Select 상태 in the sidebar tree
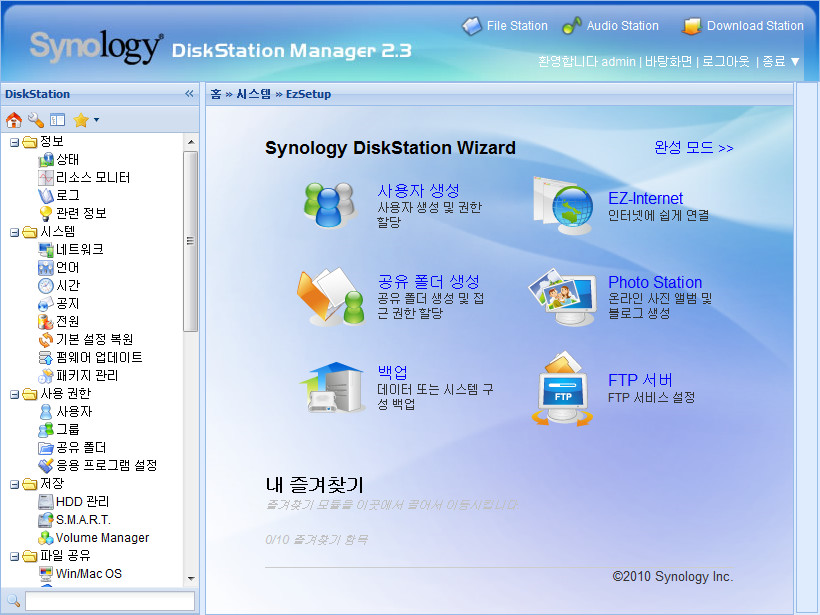Screen dimensions: 820x615 pos(67,159)
